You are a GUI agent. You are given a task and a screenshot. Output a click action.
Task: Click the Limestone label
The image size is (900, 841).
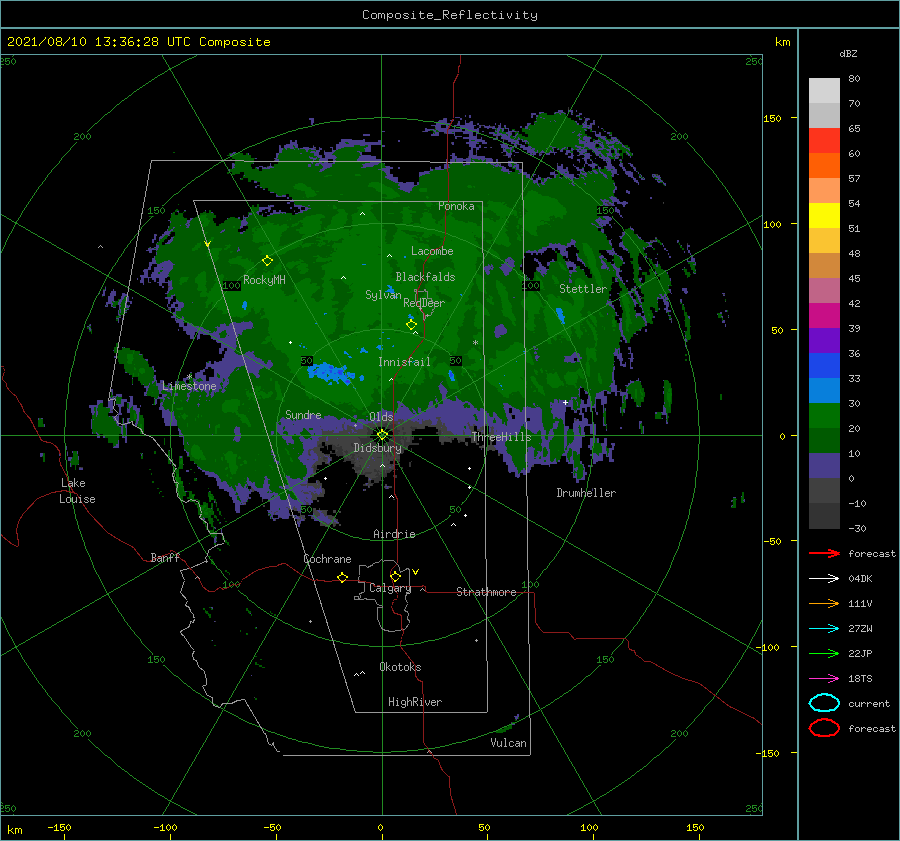[189, 386]
